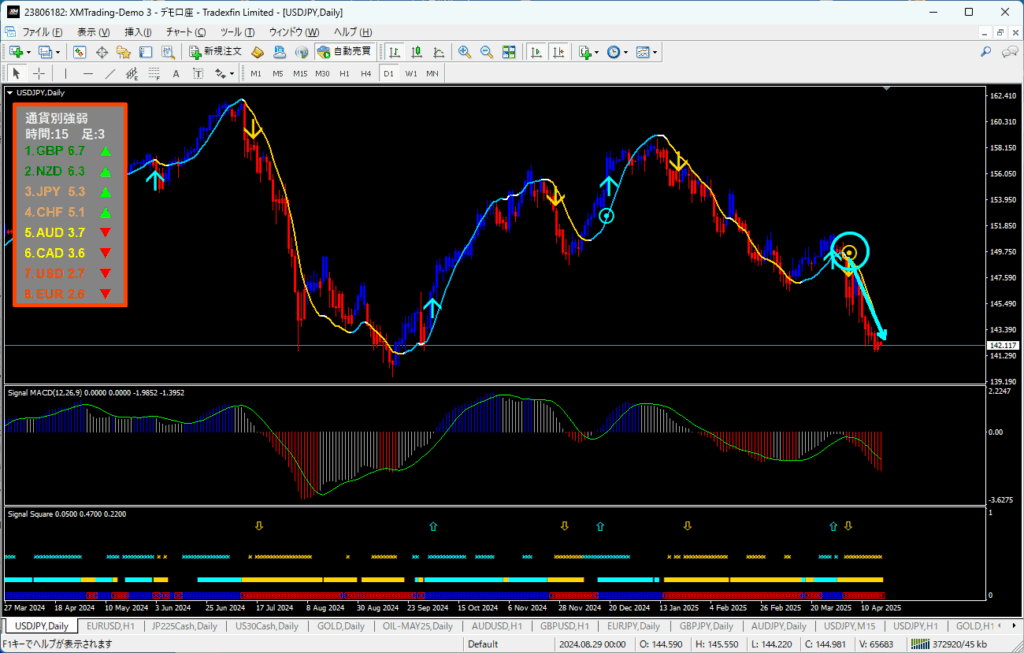This screenshot has width=1024, height=653.
Task: Select the H4 timeframe button
Action: tap(366, 74)
